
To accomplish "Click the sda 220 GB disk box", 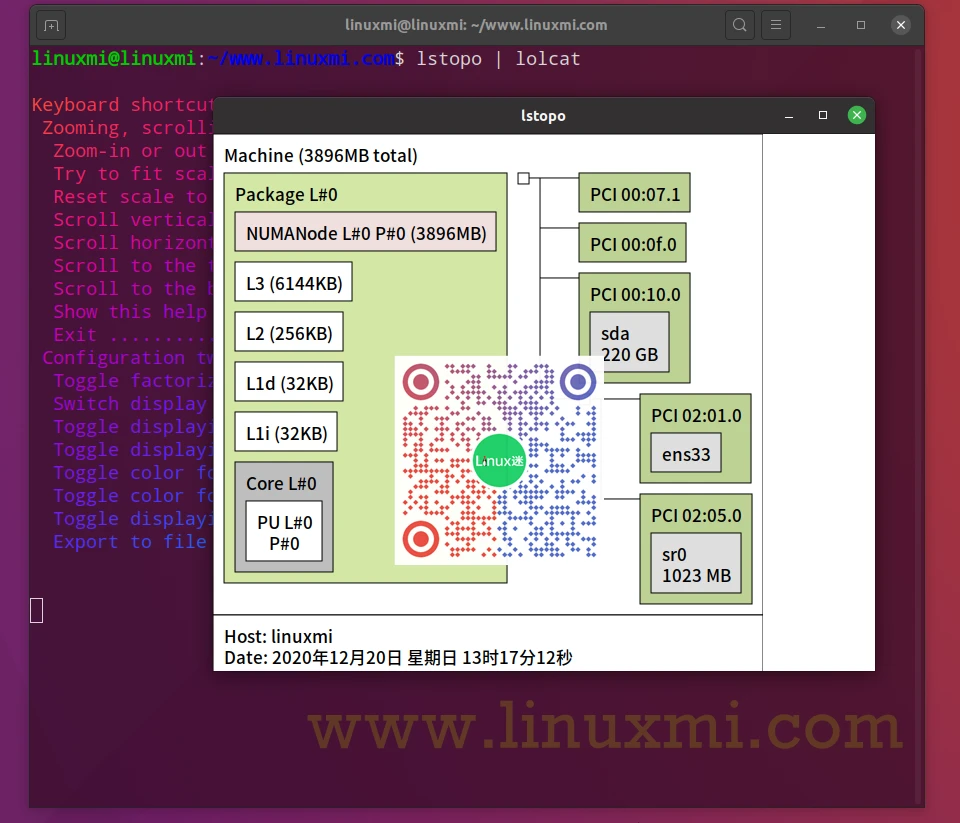I will (x=629, y=342).
